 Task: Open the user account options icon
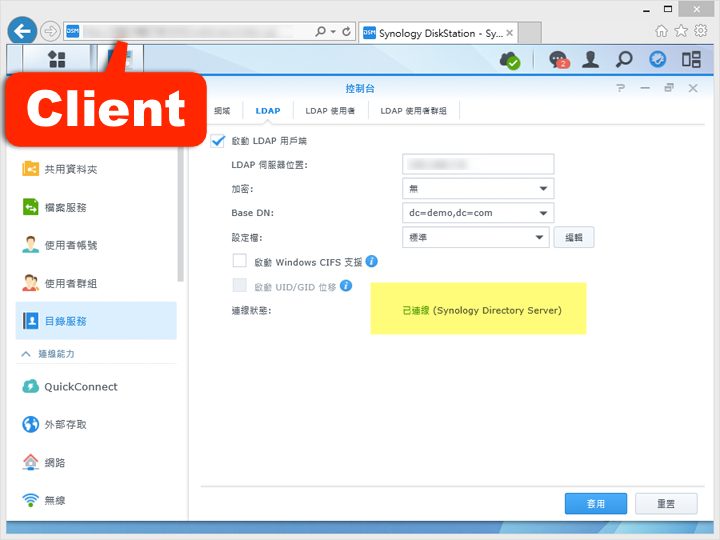pos(590,60)
